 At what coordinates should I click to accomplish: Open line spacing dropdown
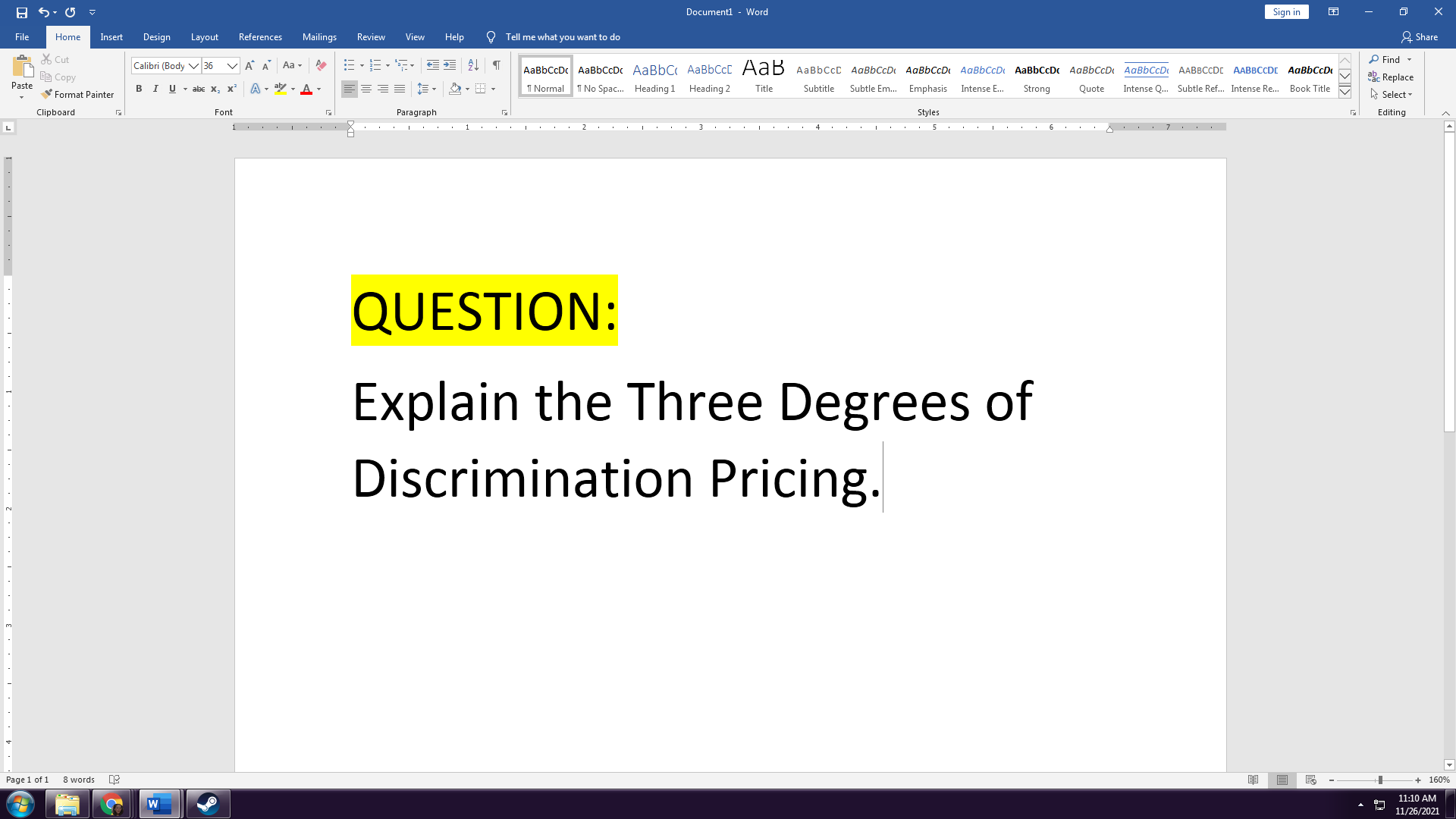427,89
